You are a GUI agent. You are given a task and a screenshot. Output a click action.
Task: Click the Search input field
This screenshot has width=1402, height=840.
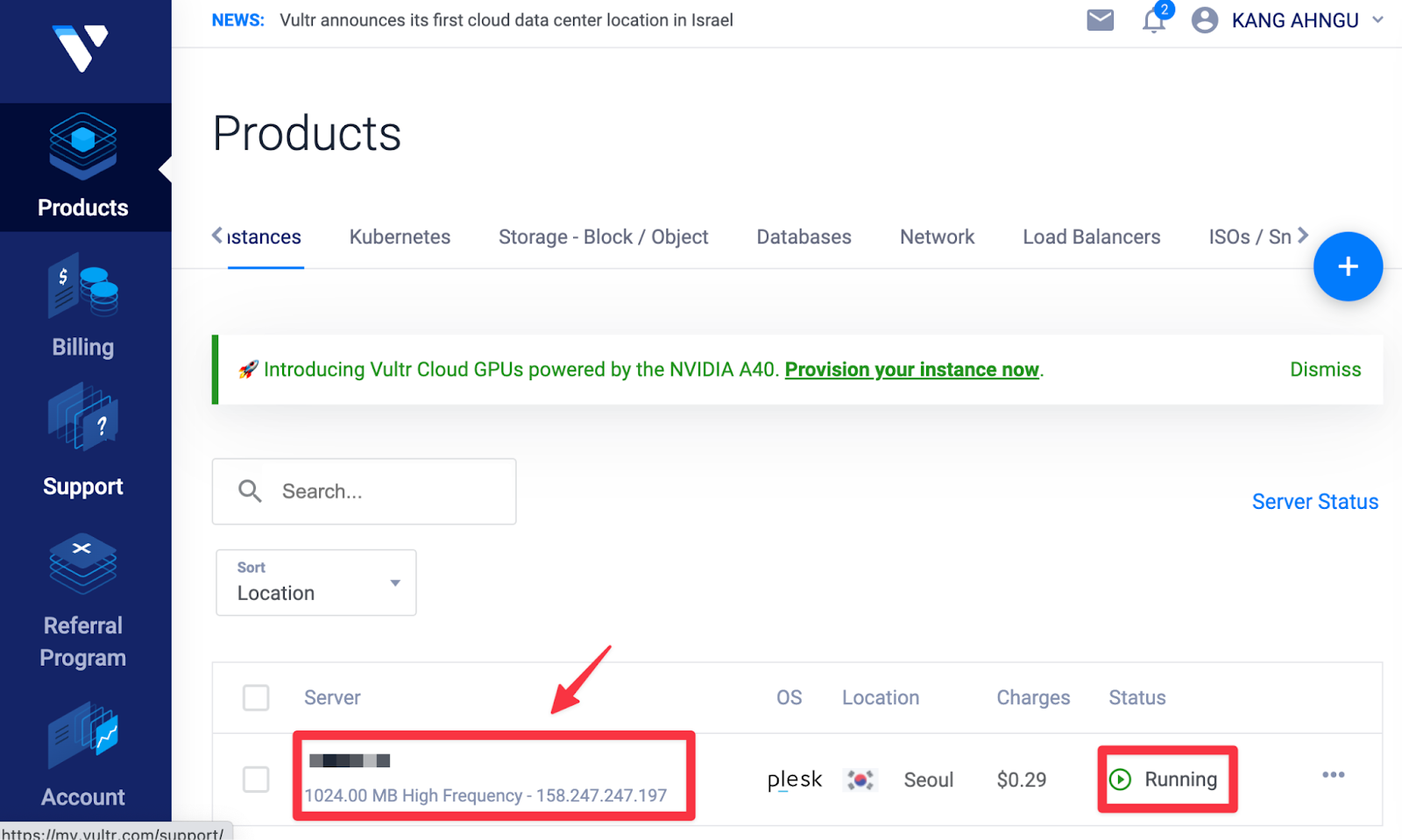click(364, 491)
